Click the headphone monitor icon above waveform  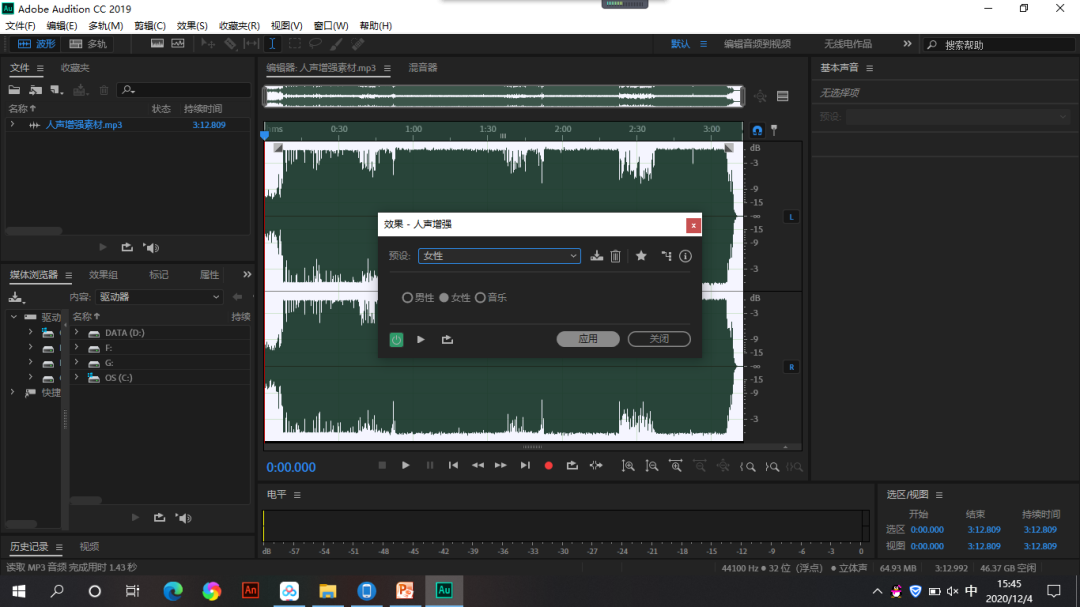pyautogui.click(x=758, y=130)
